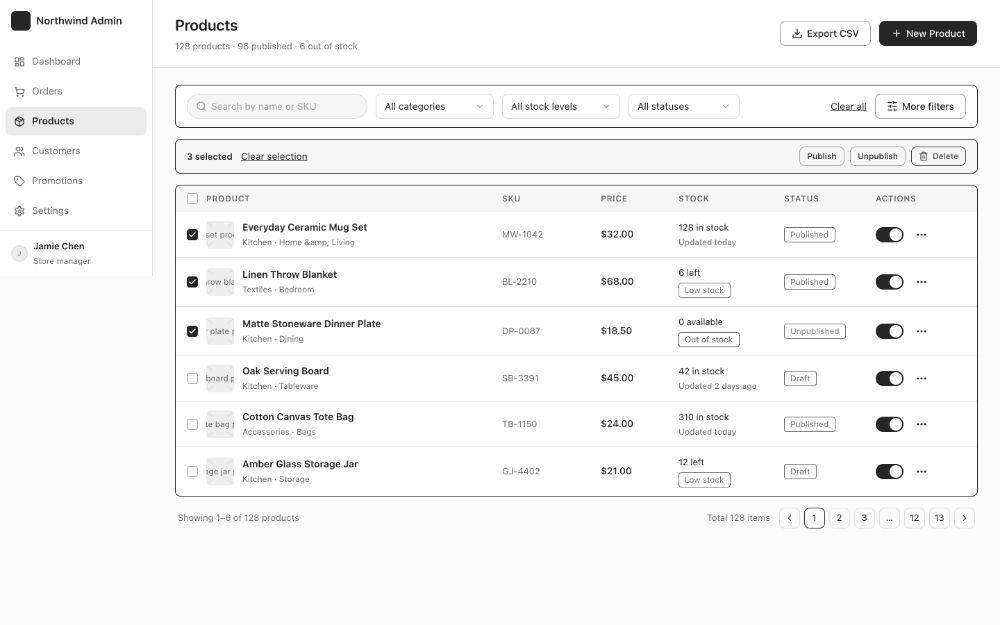Click the price $68.00
The image size is (1000, 625).
tap(617, 282)
